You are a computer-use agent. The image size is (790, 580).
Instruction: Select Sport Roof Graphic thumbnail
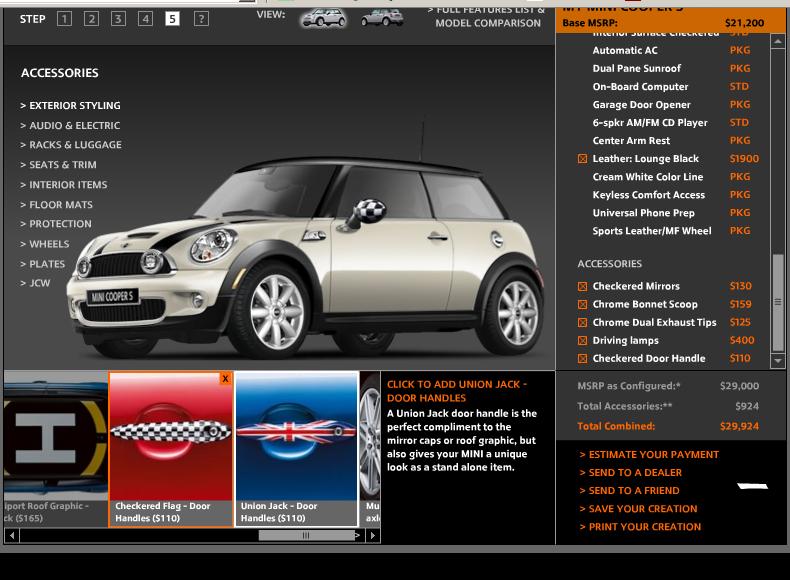55,449
